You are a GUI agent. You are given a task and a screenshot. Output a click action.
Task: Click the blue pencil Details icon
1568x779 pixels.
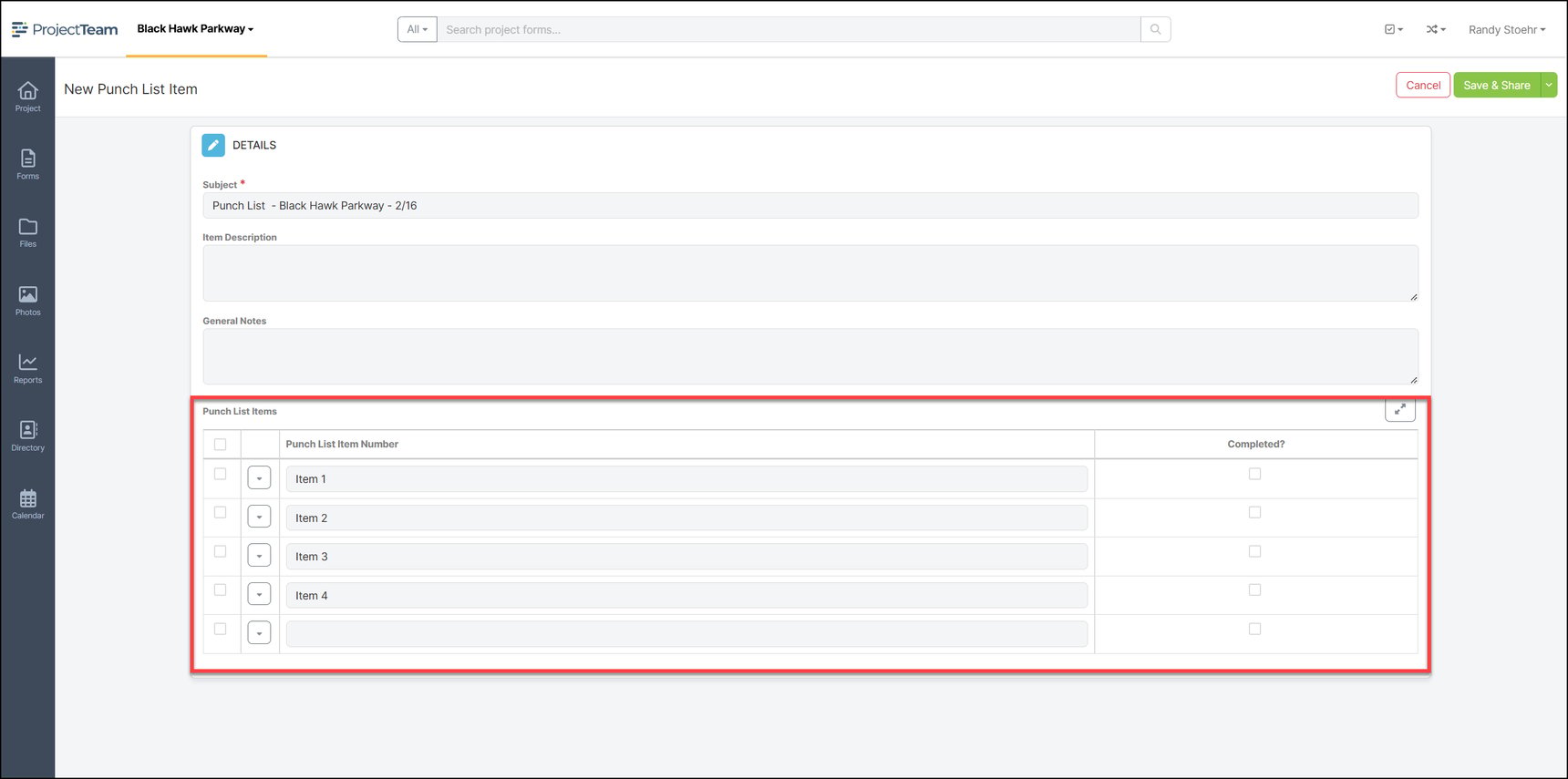(x=213, y=145)
